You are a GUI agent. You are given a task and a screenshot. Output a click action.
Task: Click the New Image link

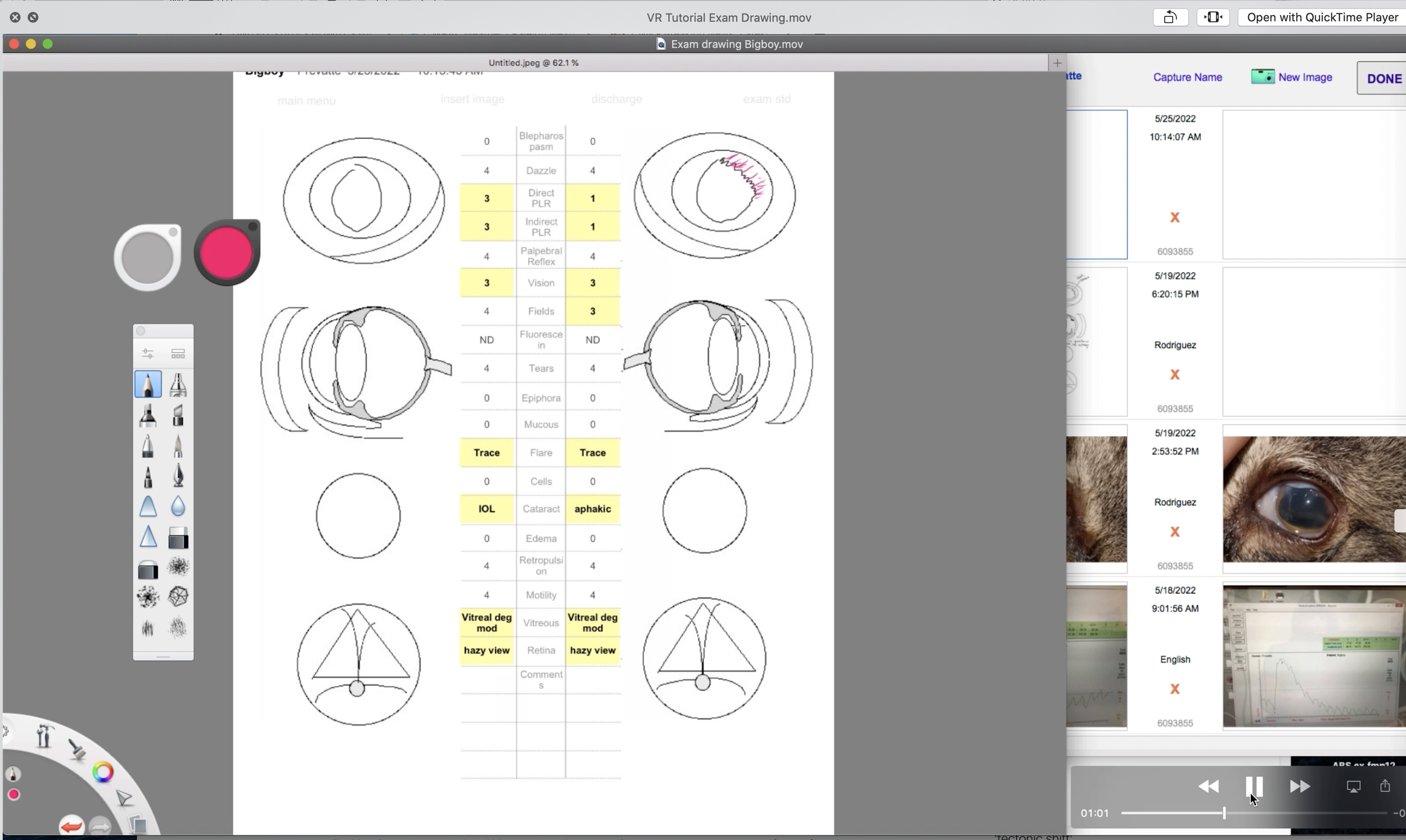click(1304, 77)
